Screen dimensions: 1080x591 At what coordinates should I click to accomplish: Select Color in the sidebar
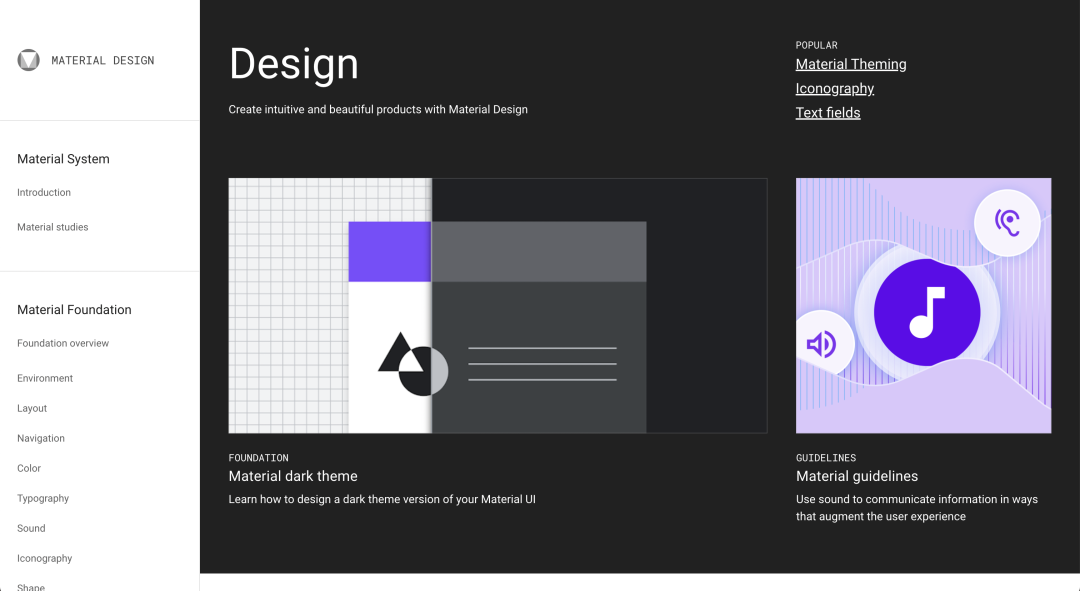(29, 468)
